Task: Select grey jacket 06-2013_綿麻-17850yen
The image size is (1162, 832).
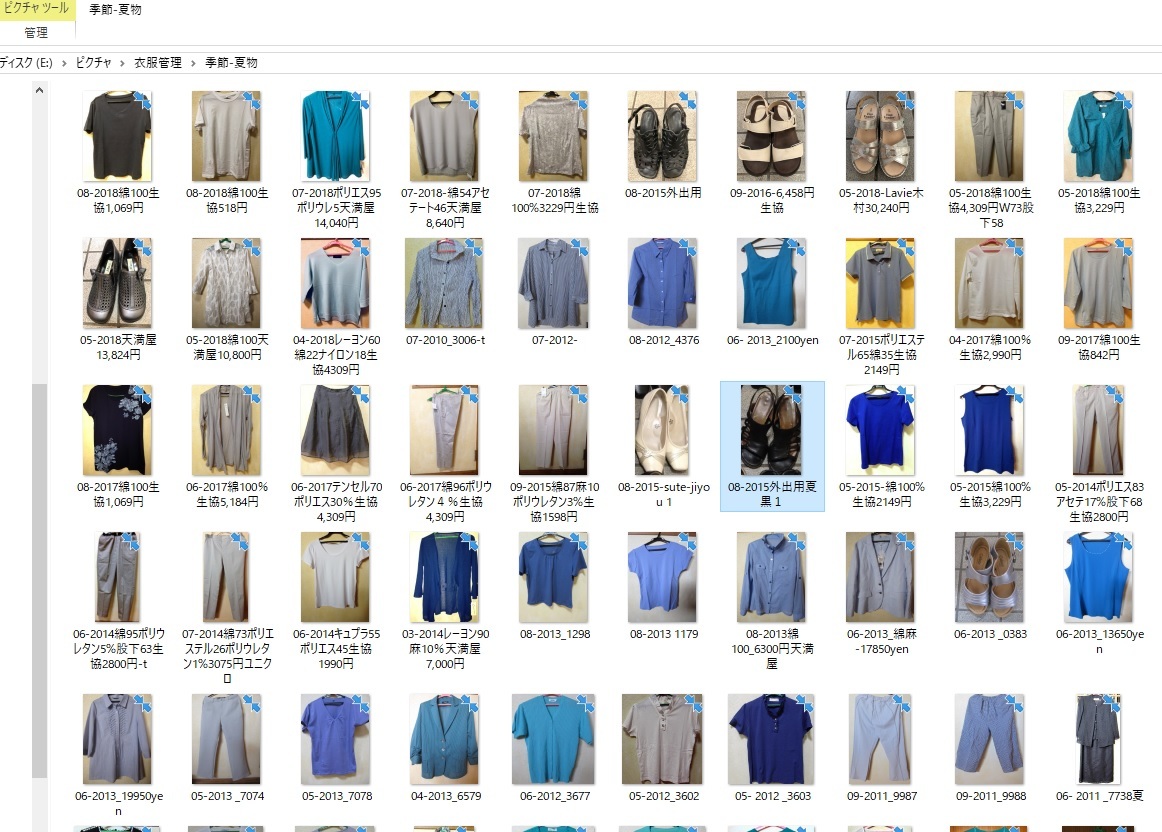Action: pyautogui.click(x=880, y=576)
